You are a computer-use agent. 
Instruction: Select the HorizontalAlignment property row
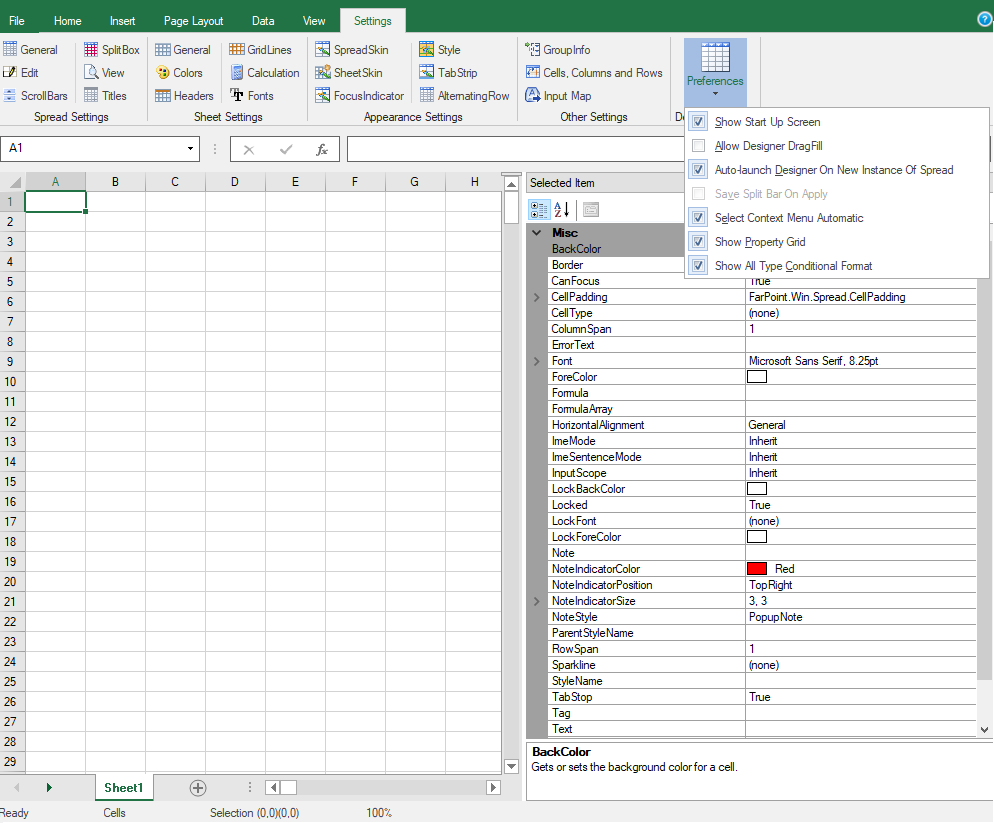point(761,425)
